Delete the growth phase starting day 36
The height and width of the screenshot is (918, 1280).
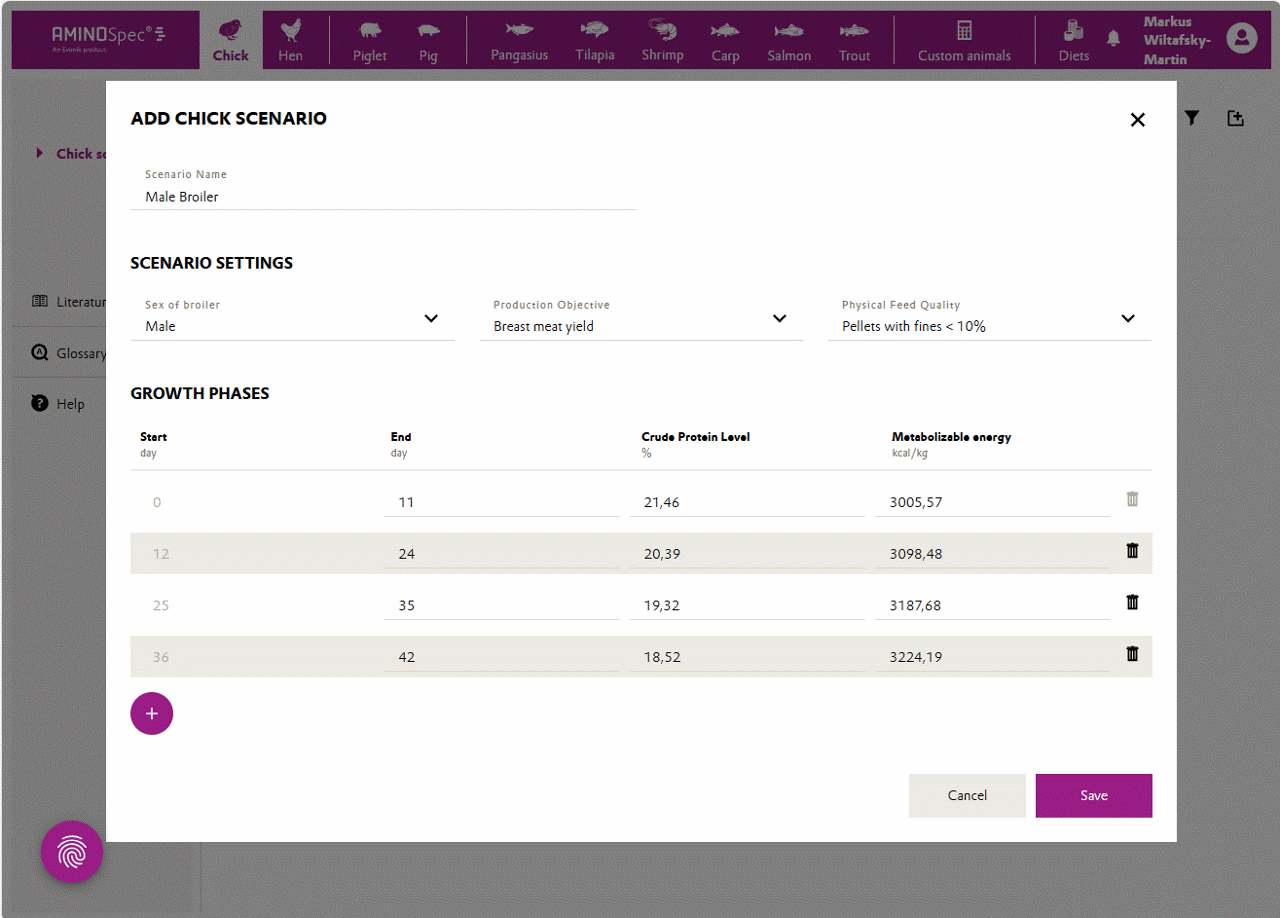pos(1132,654)
